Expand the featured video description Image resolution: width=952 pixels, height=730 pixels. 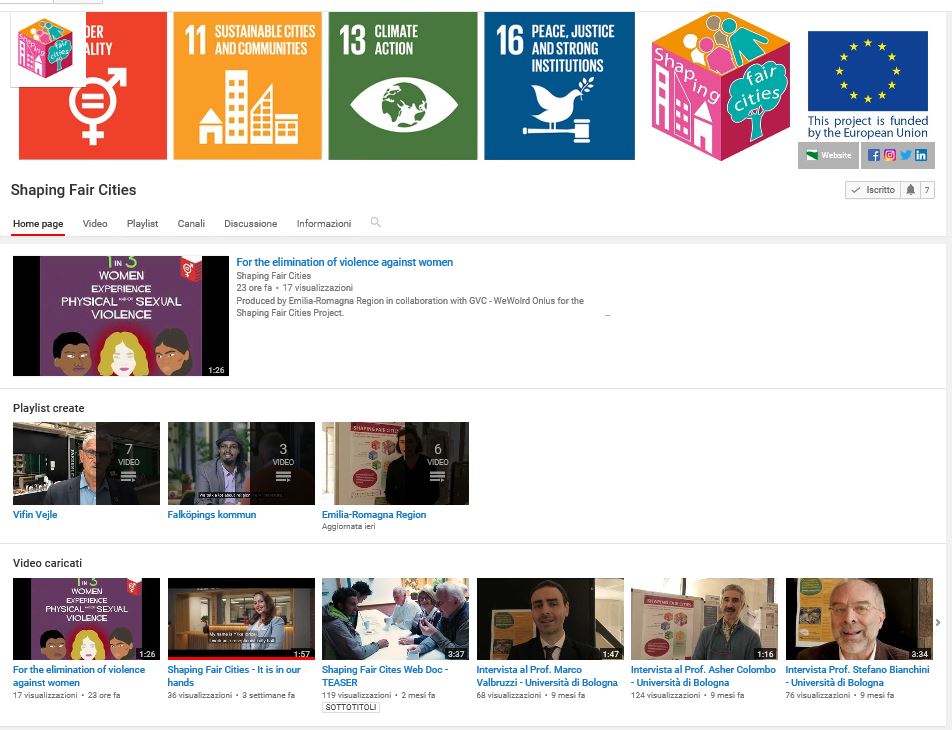click(x=607, y=314)
